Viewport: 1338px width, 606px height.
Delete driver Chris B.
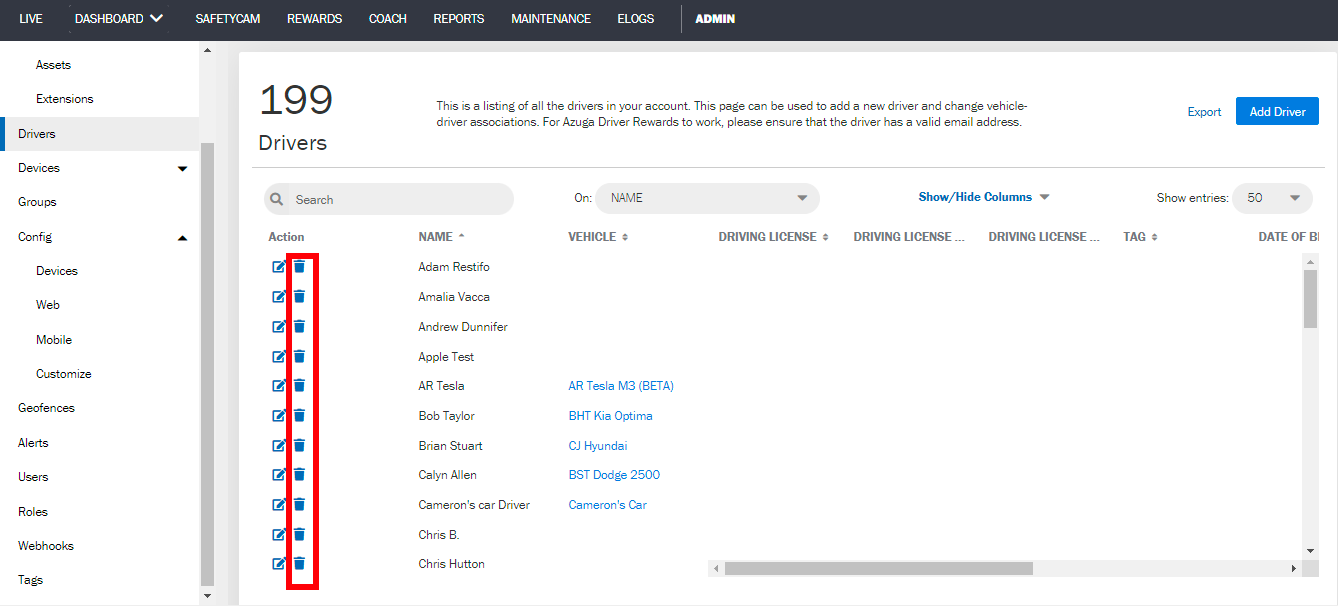click(x=299, y=535)
